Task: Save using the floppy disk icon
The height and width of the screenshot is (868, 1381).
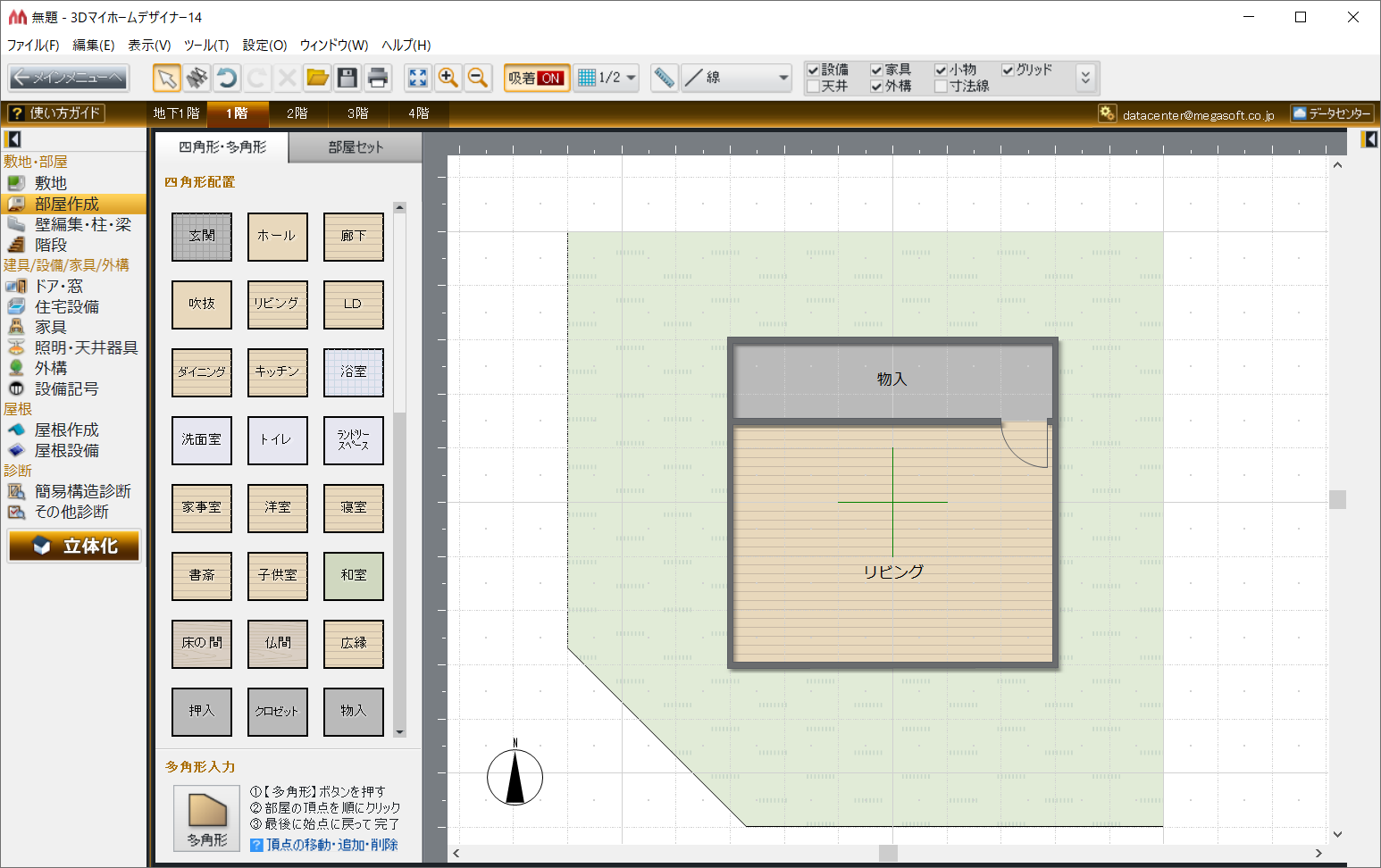Action: 347,79
